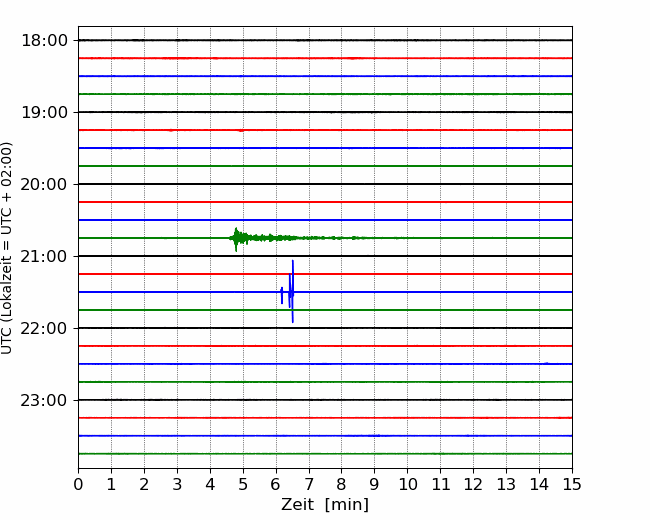Click x-axis tick label 1
This screenshot has width=650, height=520.
coord(111,484)
